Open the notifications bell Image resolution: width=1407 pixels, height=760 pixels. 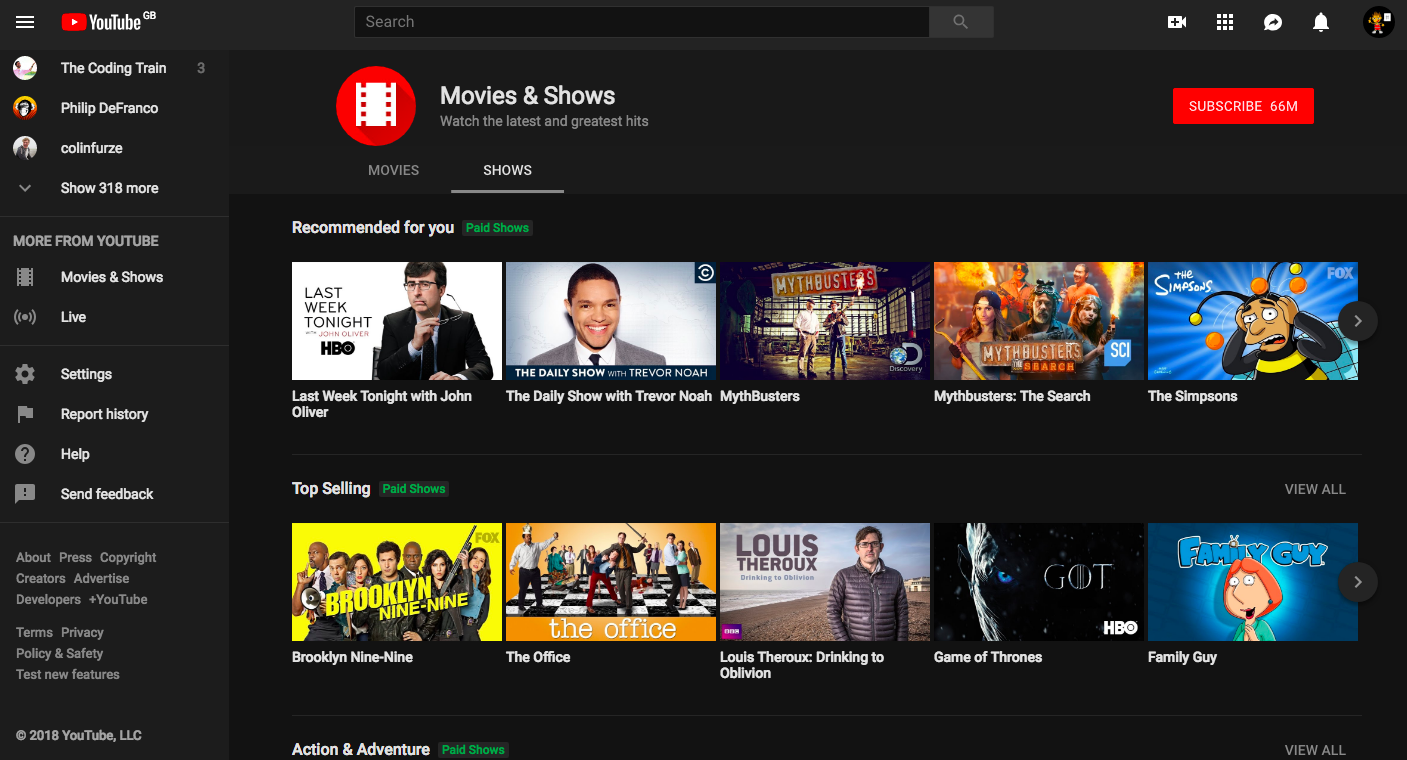pyautogui.click(x=1321, y=22)
